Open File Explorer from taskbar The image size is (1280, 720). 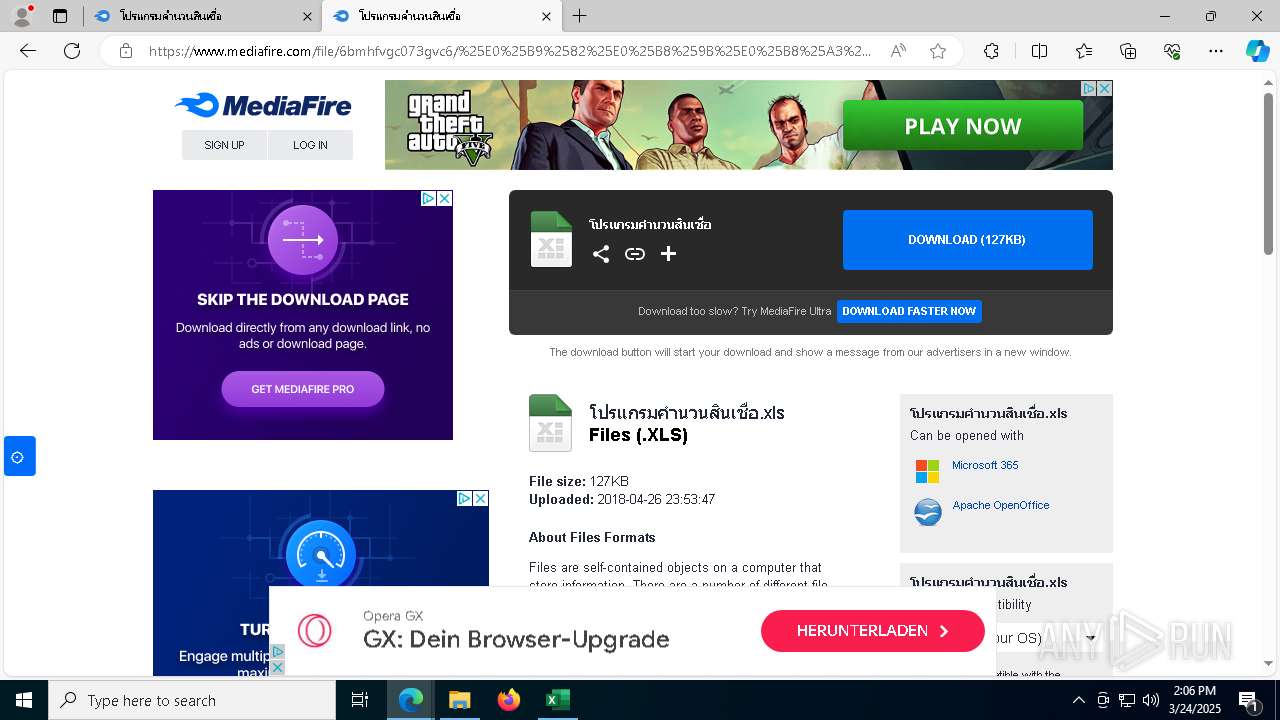459,700
